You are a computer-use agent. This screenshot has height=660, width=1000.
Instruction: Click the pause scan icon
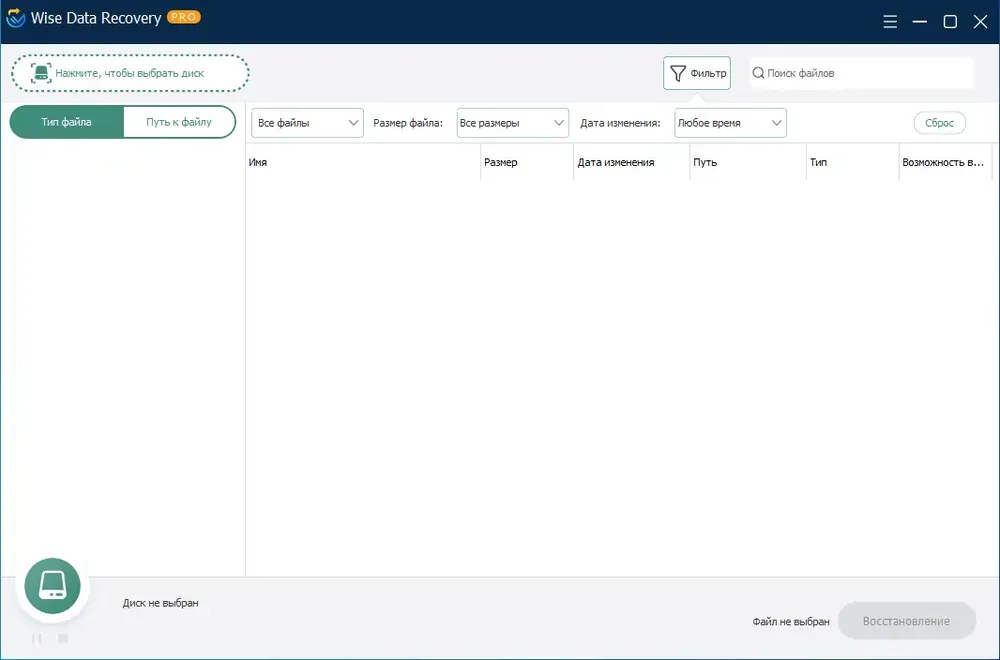pos(36,638)
